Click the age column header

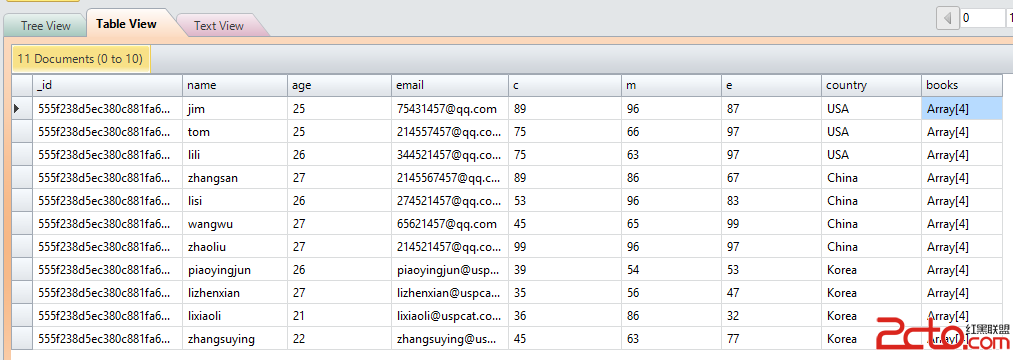point(340,85)
